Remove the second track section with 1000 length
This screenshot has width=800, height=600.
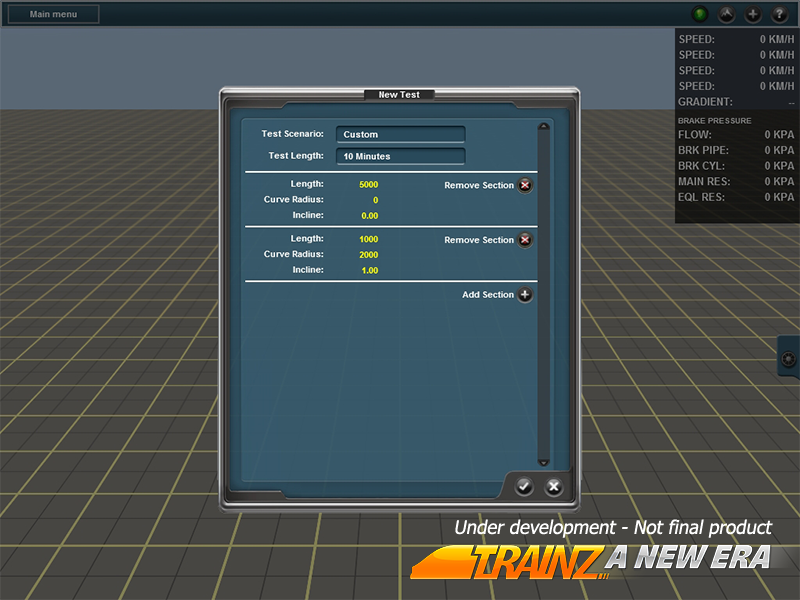coord(525,240)
